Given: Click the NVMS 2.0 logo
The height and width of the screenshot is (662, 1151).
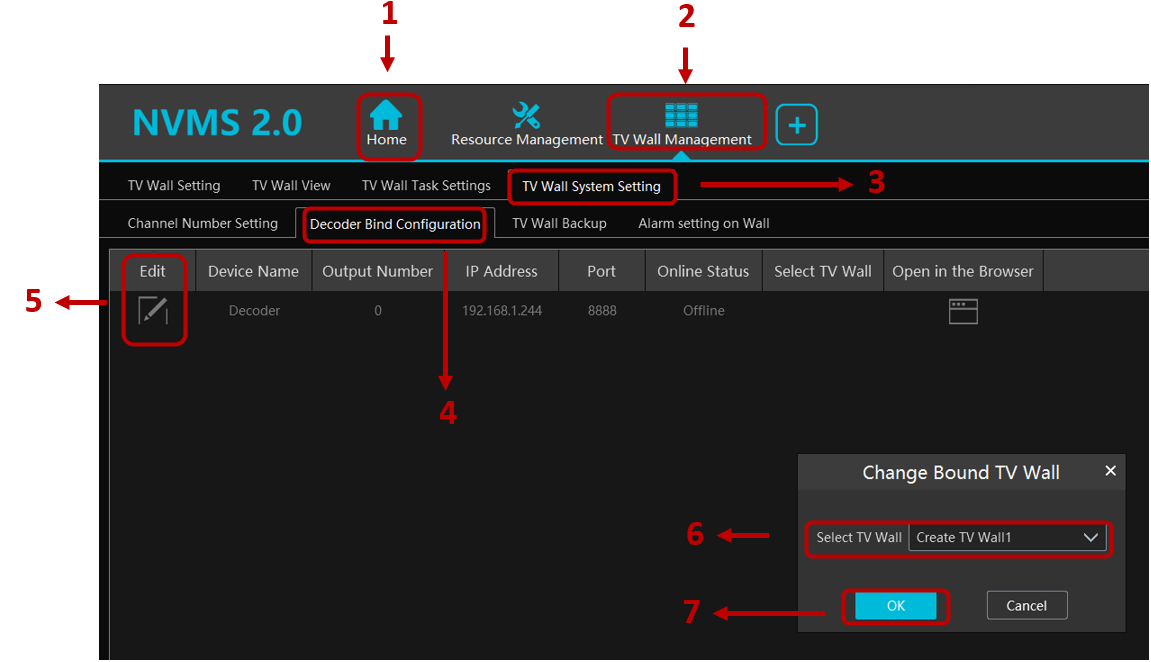Looking at the screenshot, I should coord(217,122).
